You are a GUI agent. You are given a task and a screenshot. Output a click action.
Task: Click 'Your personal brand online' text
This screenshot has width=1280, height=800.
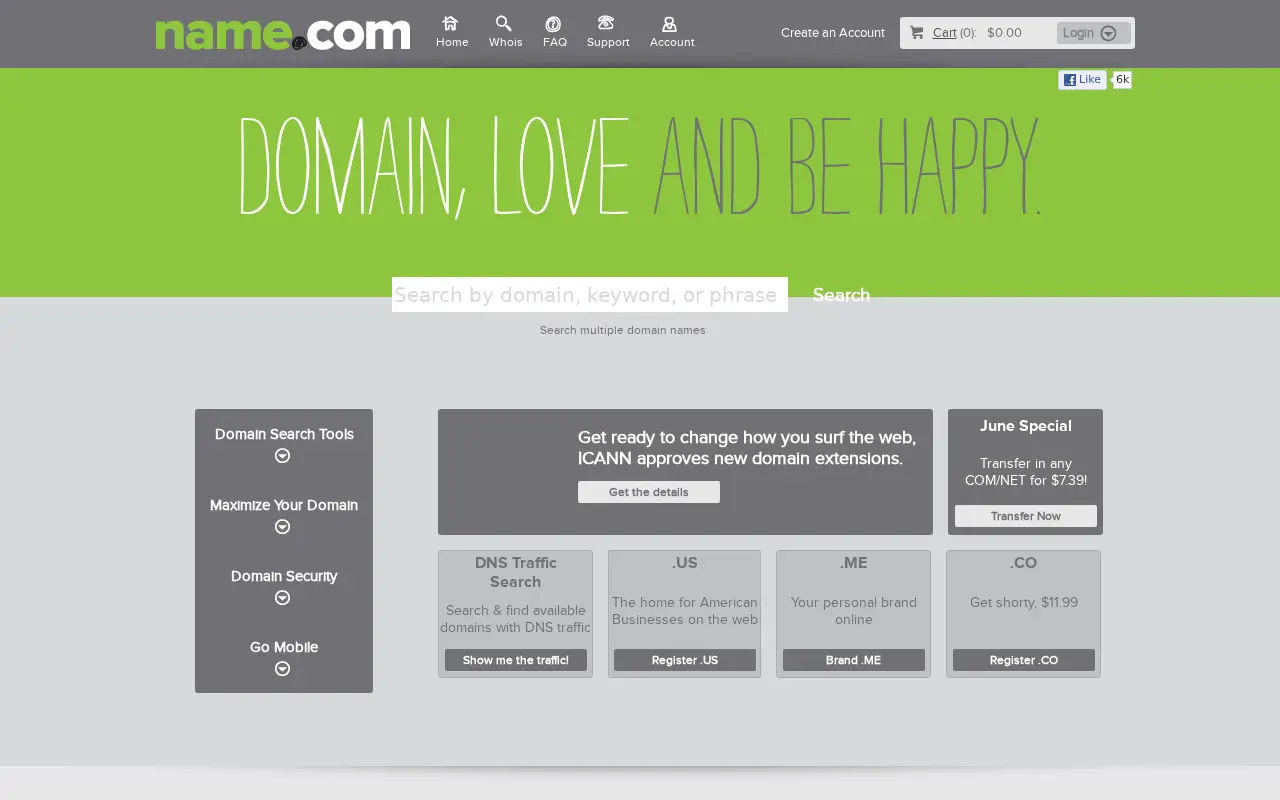click(x=854, y=611)
